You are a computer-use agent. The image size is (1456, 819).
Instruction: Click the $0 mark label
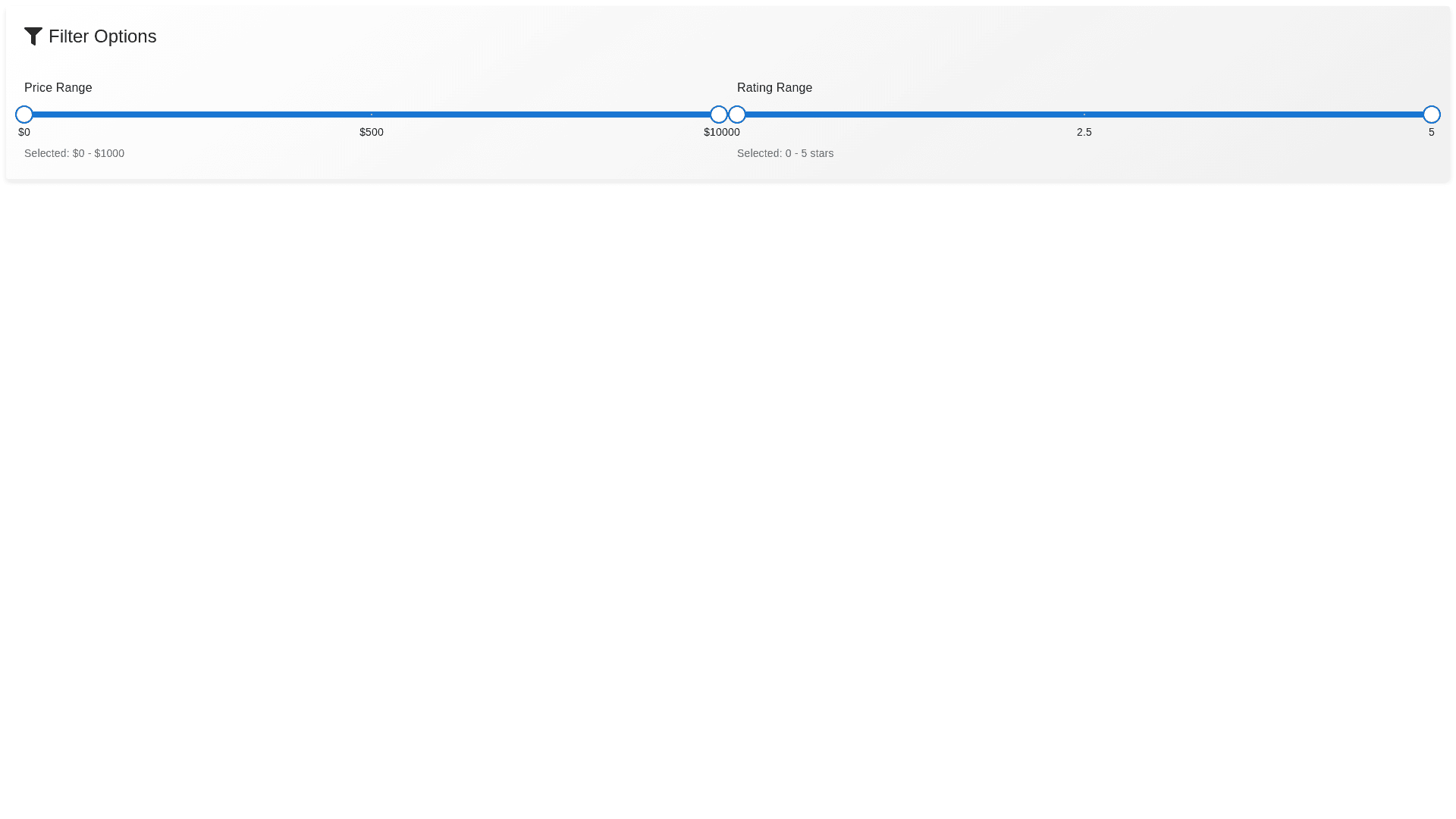coord(24,132)
